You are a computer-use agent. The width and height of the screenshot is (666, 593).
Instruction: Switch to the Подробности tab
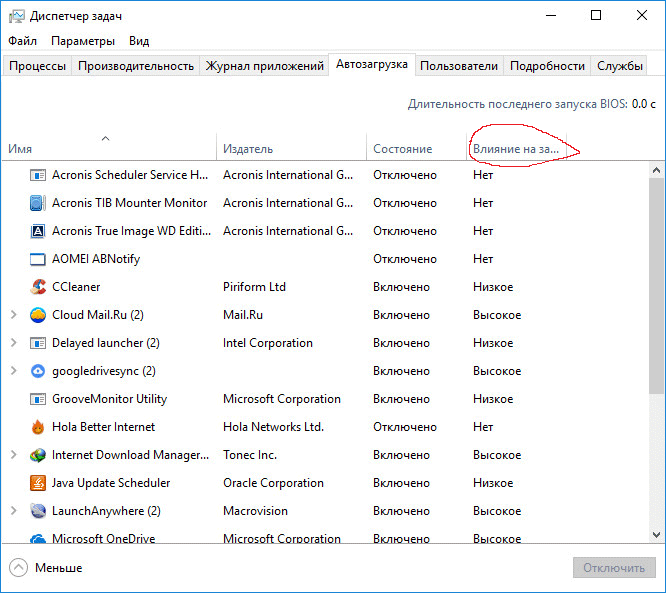pos(547,66)
